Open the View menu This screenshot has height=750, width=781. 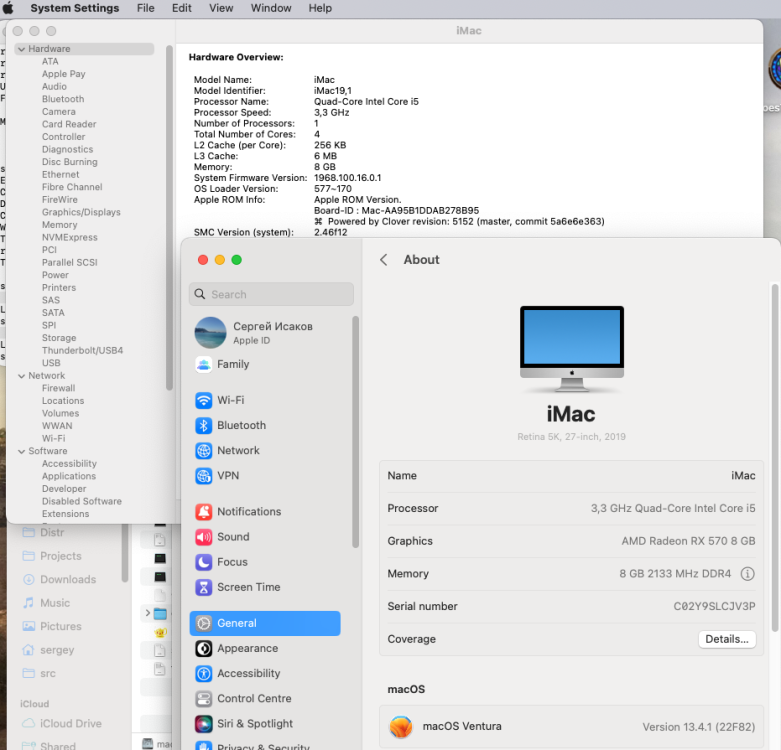pos(221,8)
